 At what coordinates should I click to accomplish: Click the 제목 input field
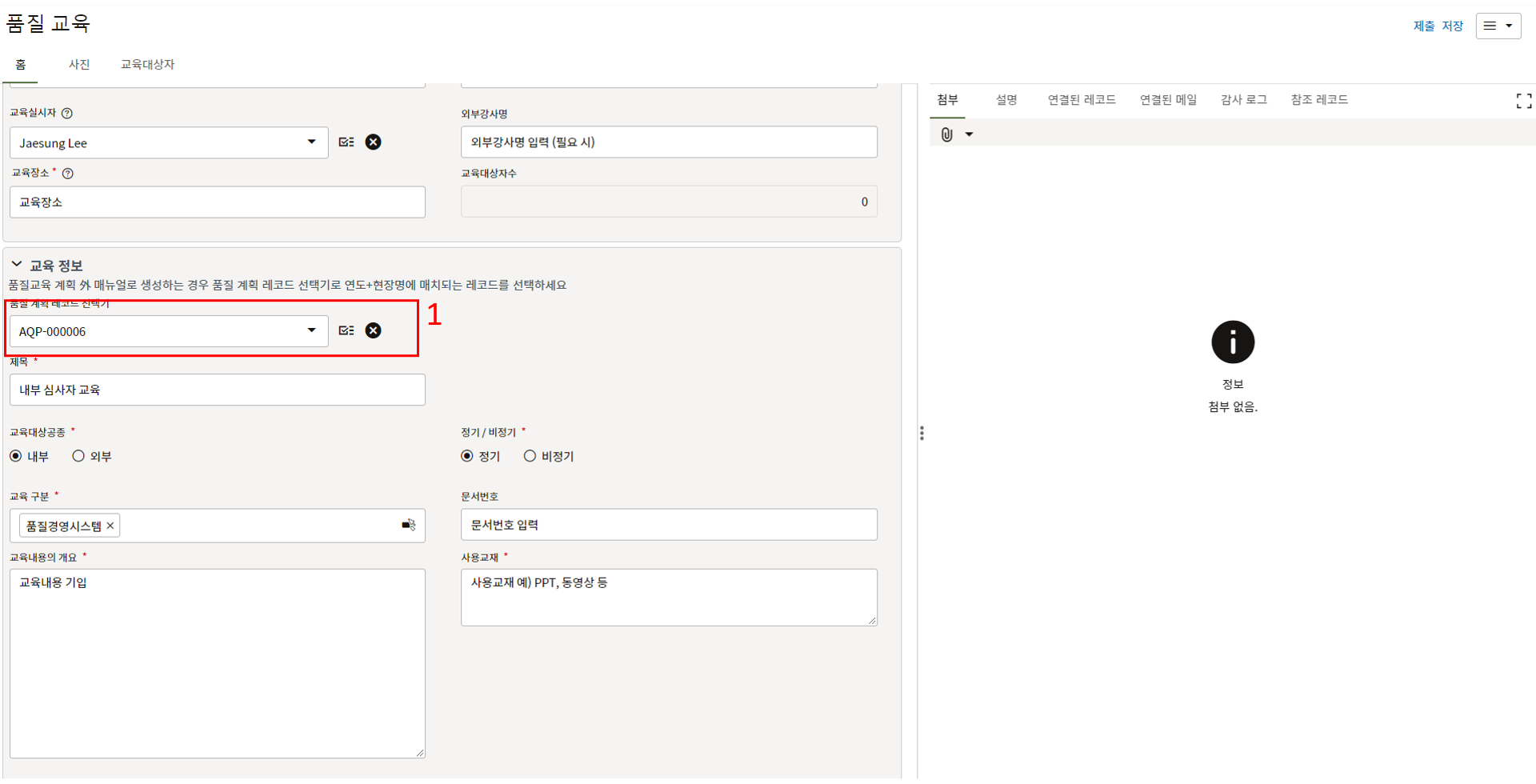(x=218, y=390)
